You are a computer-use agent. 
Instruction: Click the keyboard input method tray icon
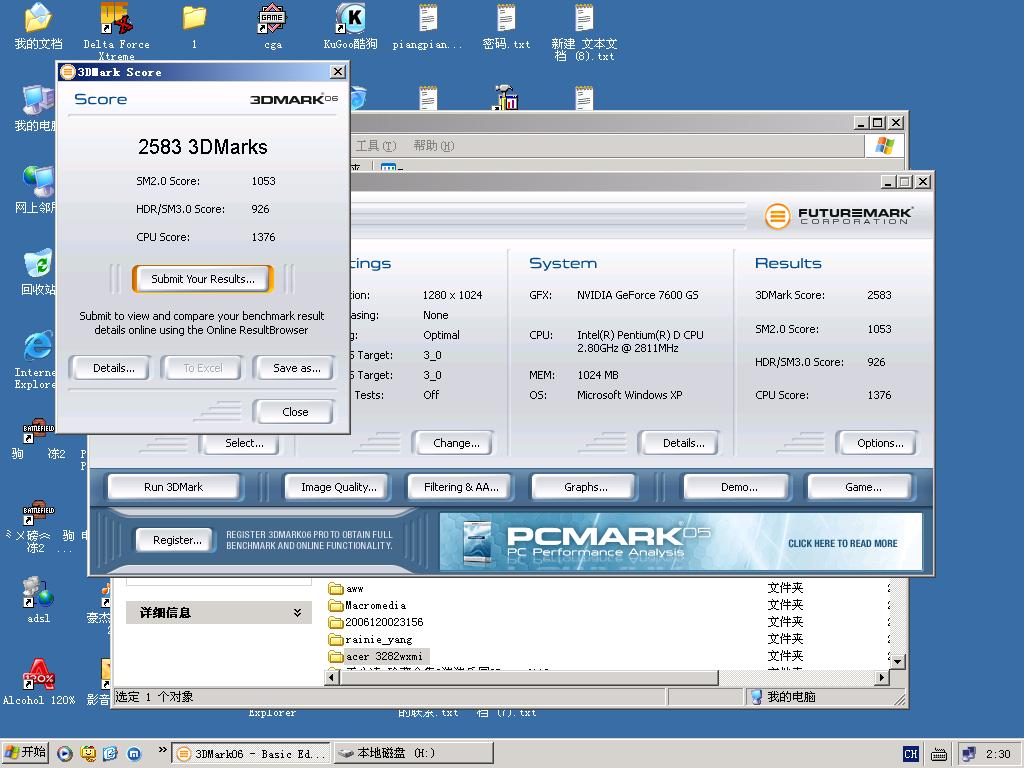tap(939, 754)
